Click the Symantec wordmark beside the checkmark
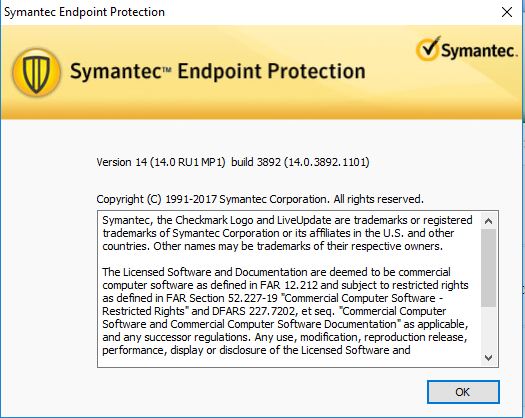 coord(479,51)
